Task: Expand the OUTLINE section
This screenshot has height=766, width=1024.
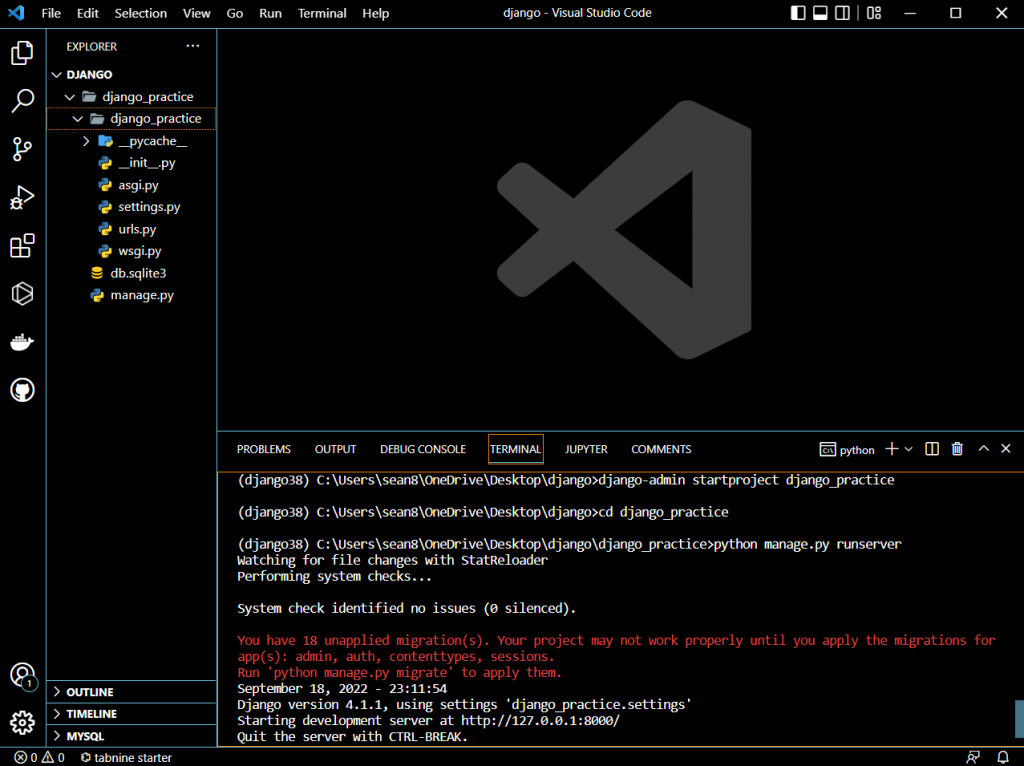Action: click(x=132, y=692)
